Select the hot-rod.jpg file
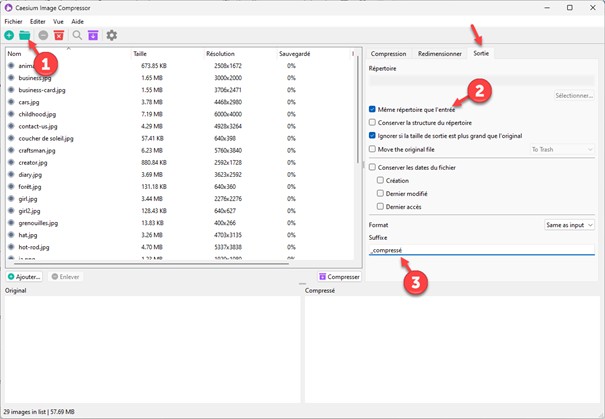This screenshot has height=419, width=605. [34, 247]
